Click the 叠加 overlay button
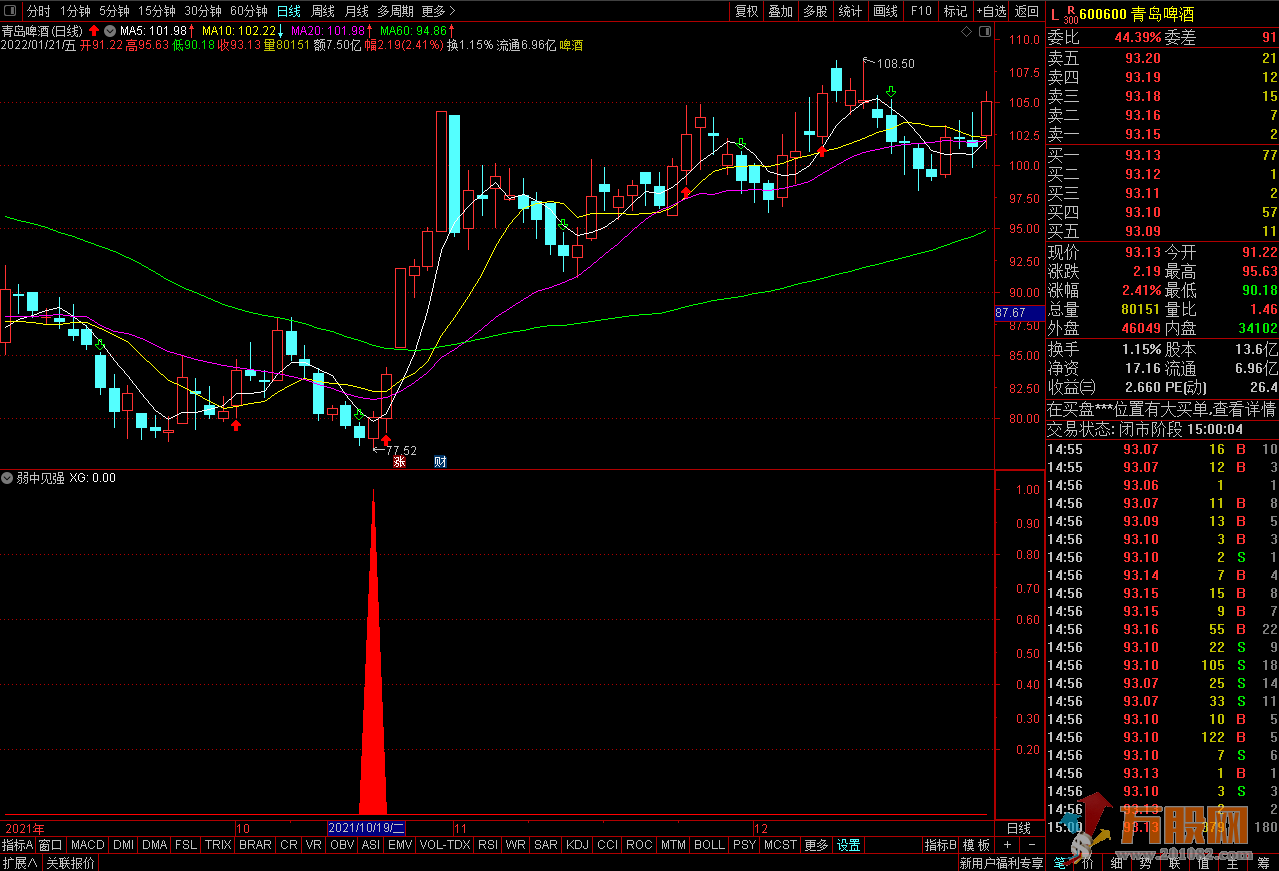 click(x=781, y=11)
